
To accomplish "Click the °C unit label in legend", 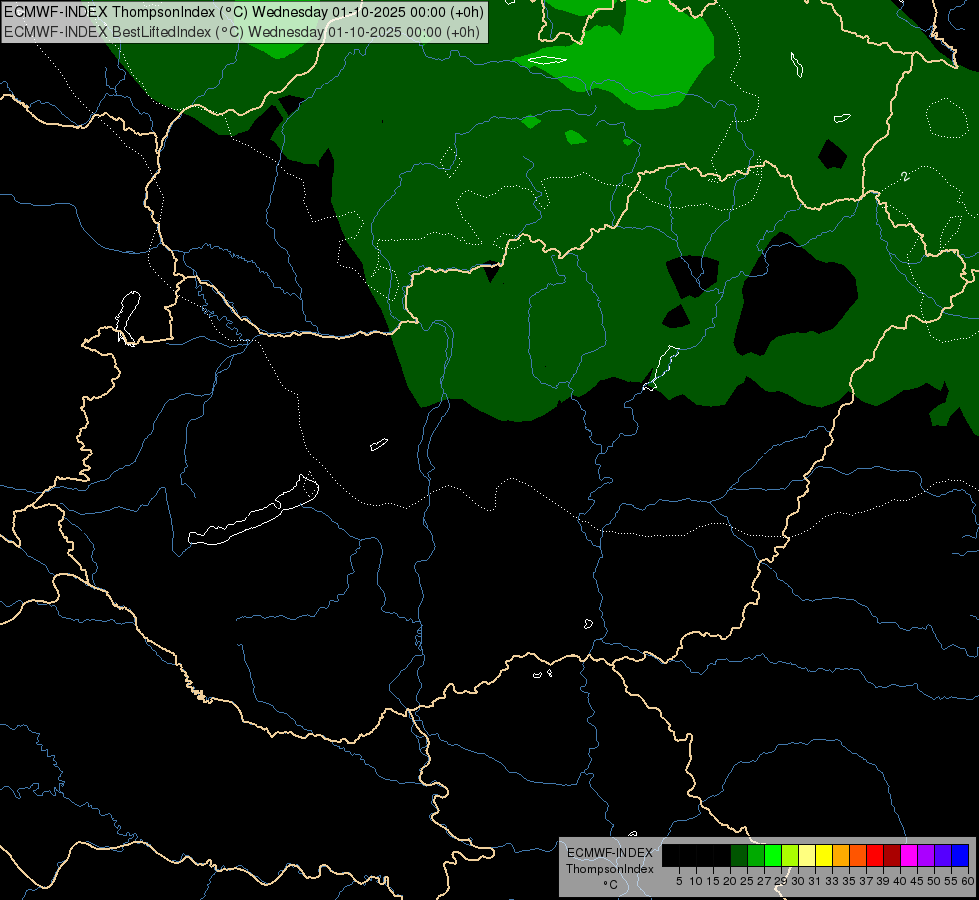I will [610, 884].
